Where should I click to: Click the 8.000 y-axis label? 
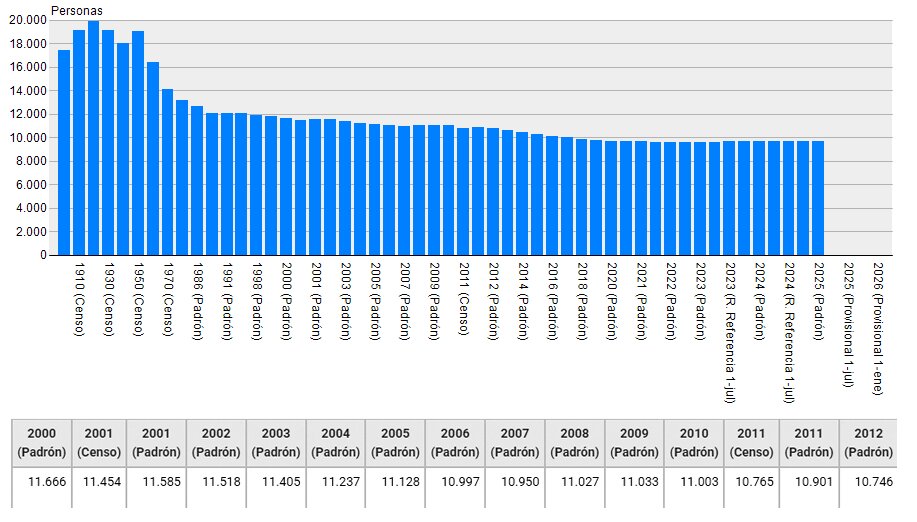click(x=31, y=161)
